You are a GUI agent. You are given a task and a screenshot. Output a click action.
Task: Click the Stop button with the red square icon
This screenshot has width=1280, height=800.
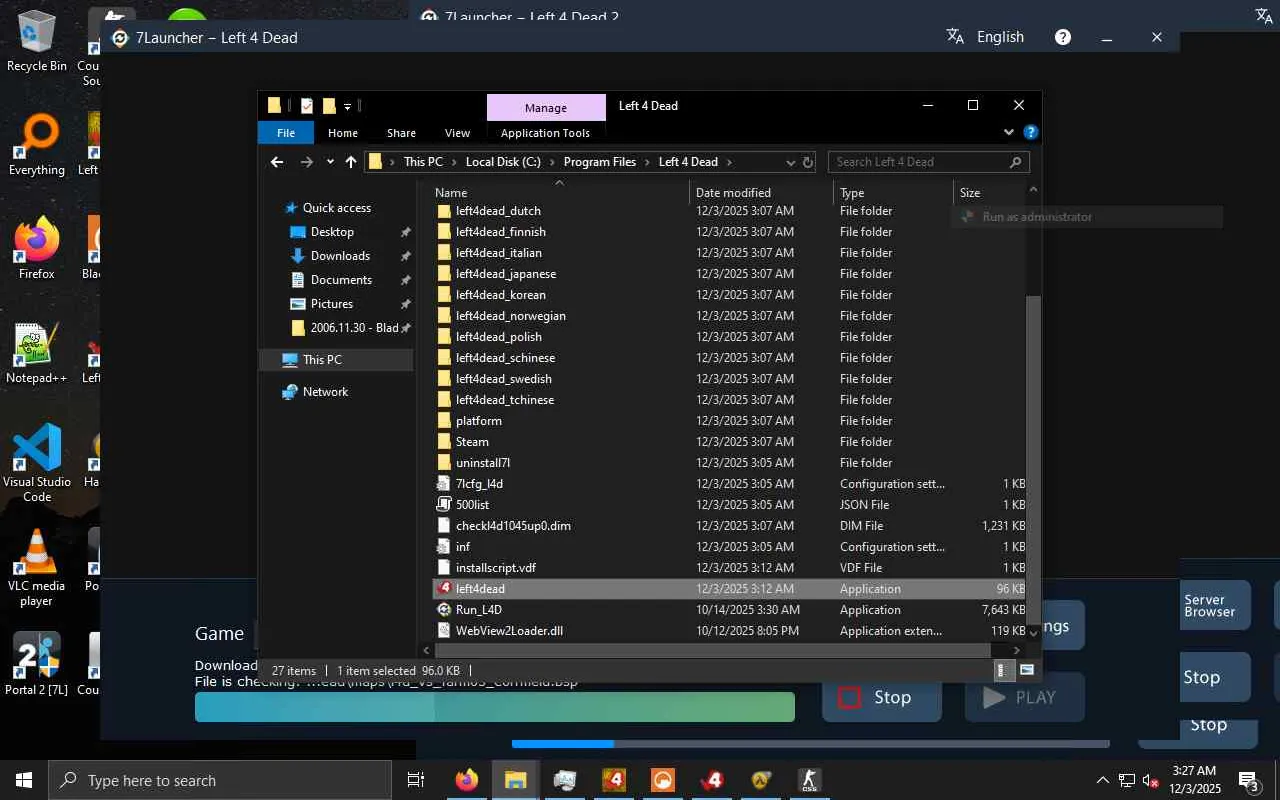881,697
